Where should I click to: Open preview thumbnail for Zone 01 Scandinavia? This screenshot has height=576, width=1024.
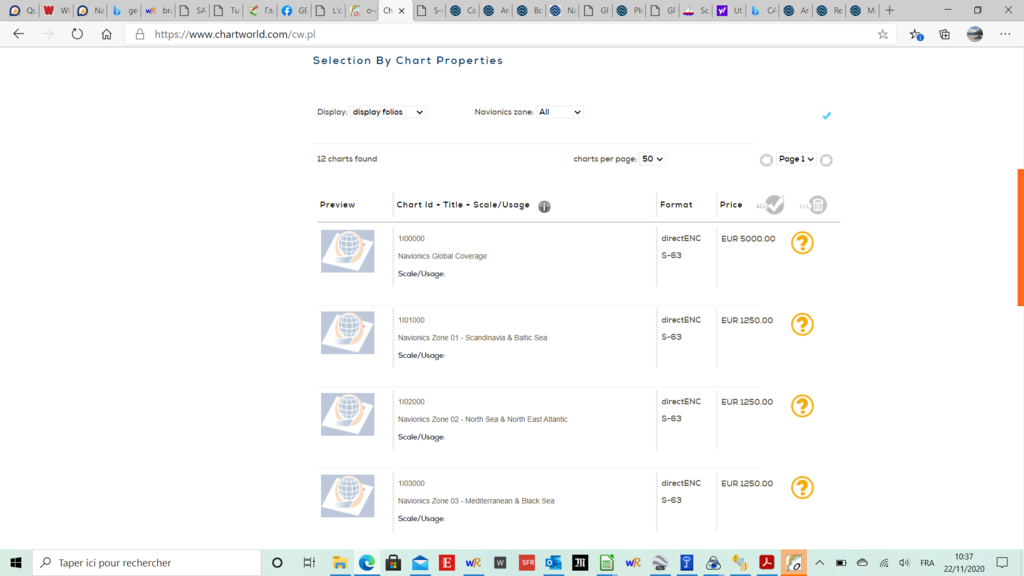point(347,333)
